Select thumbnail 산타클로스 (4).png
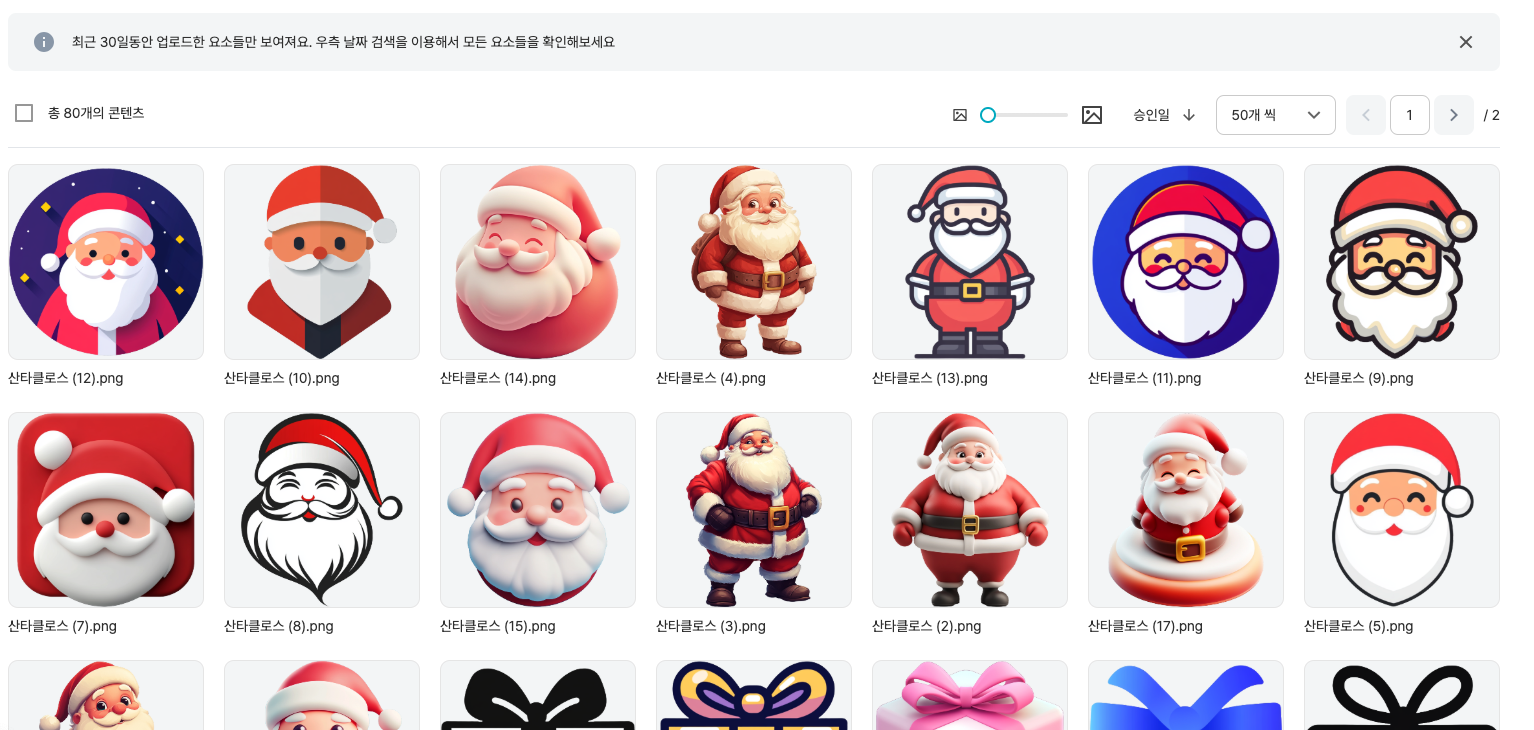The image size is (1534, 730). 754,262
